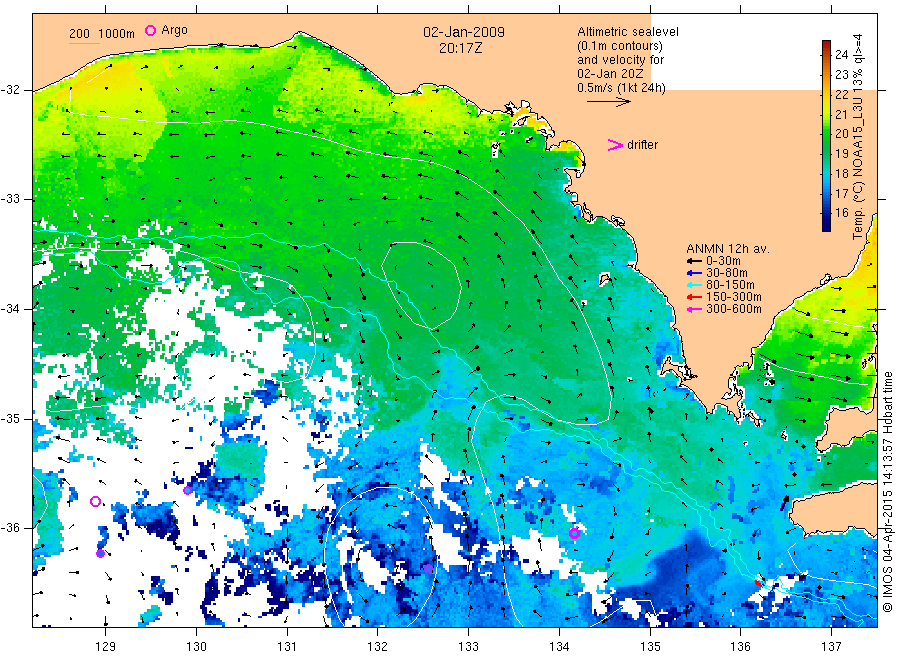
Task: Click the '150-300m' depth label
Action: (734, 297)
